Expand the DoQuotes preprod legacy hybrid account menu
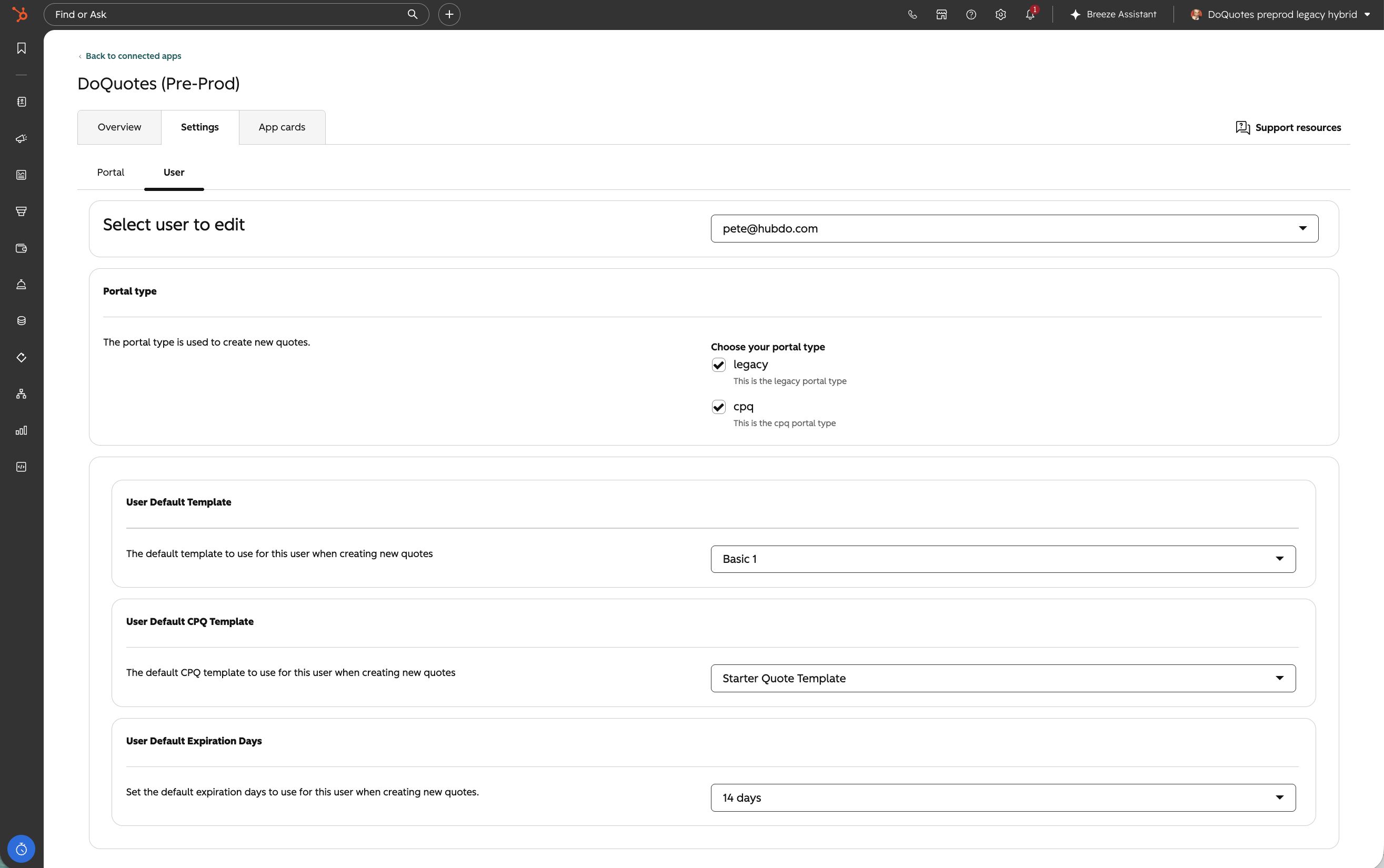 point(1280,14)
